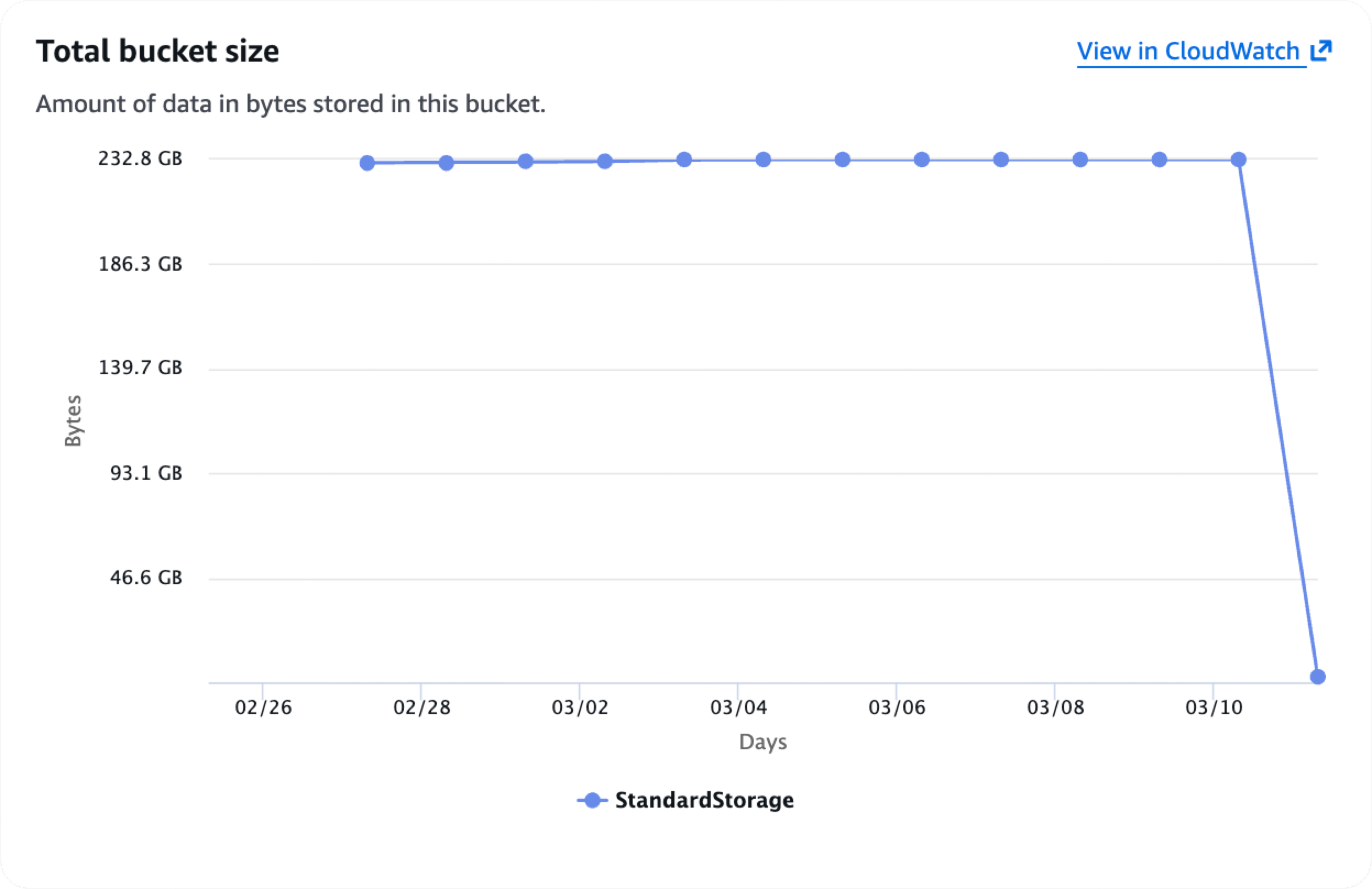Image resolution: width=1372 pixels, height=889 pixels.
Task: Click the 139.7 GB gridline label
Action: point(140,369)
